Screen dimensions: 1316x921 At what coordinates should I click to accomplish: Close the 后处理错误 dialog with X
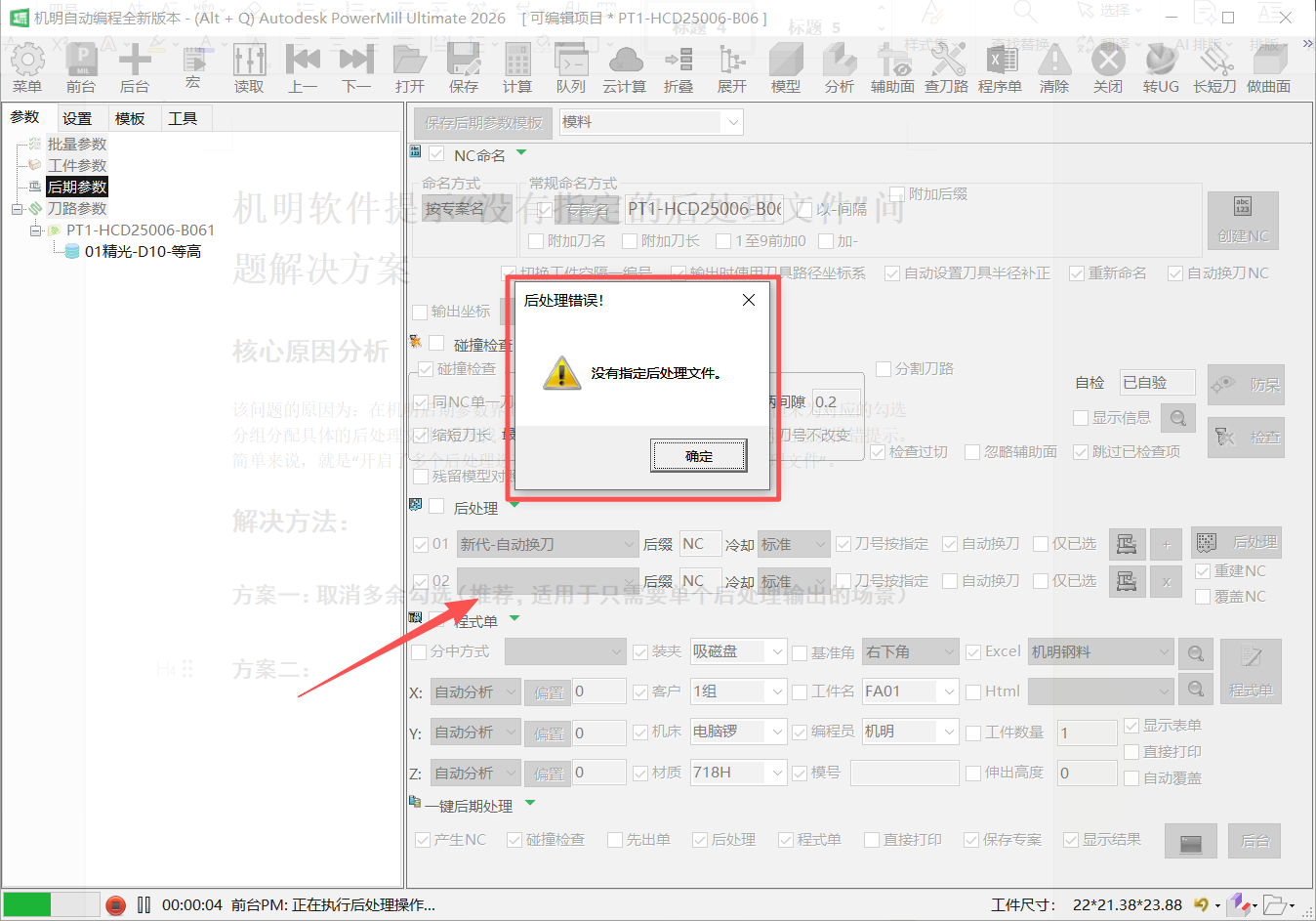point(749,300)
